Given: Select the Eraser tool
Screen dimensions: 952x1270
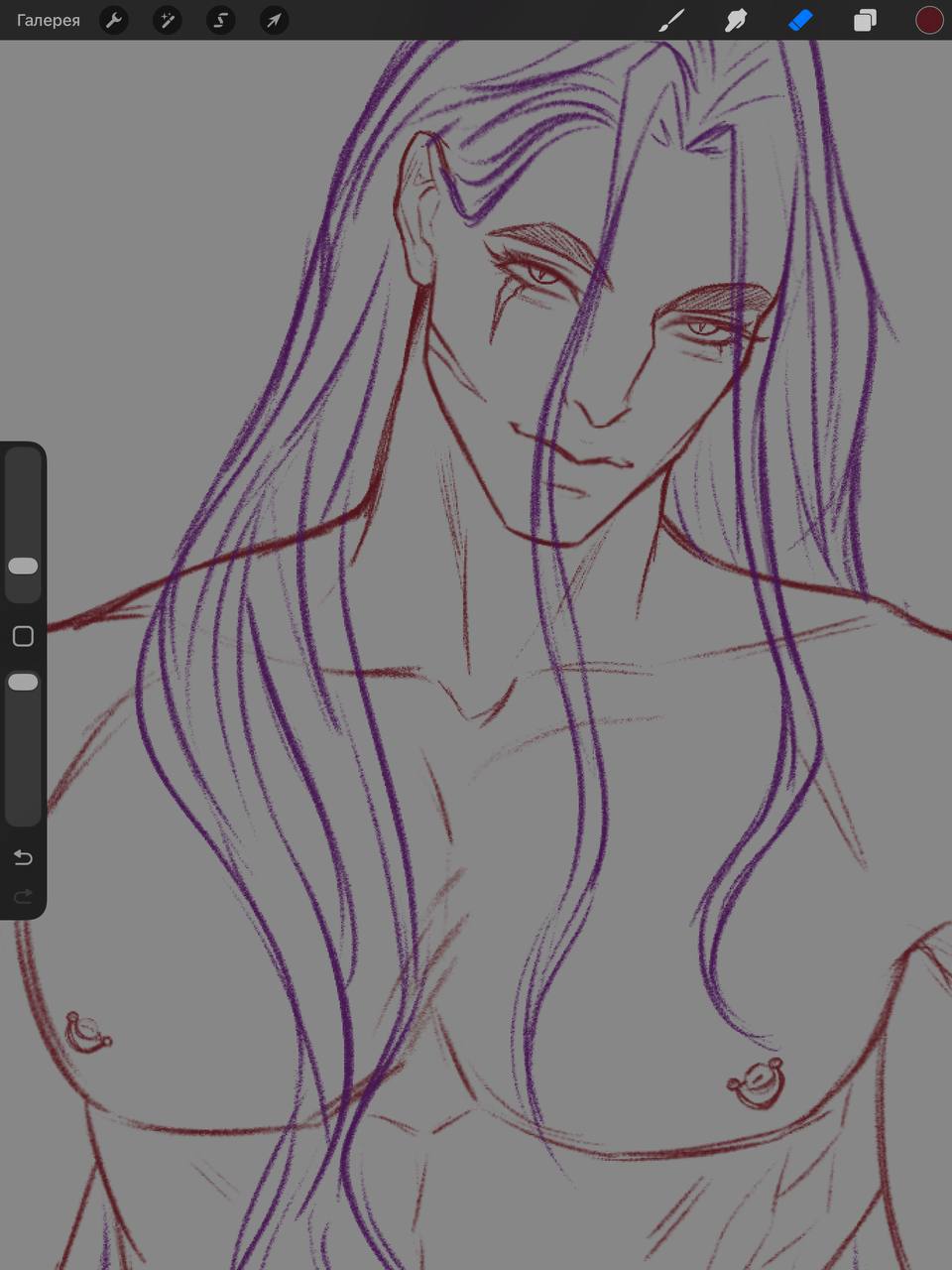Looking at the screenshot, I should coord(800,20).
